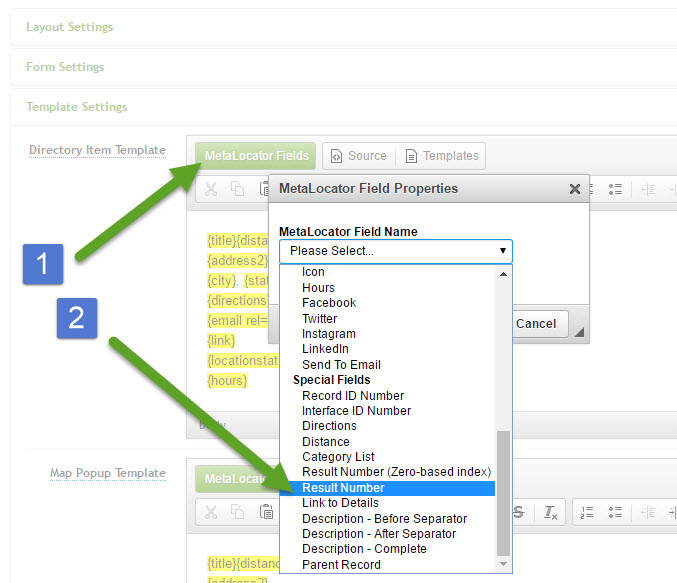Click the {city} field tag in editor

coord(222,281)
